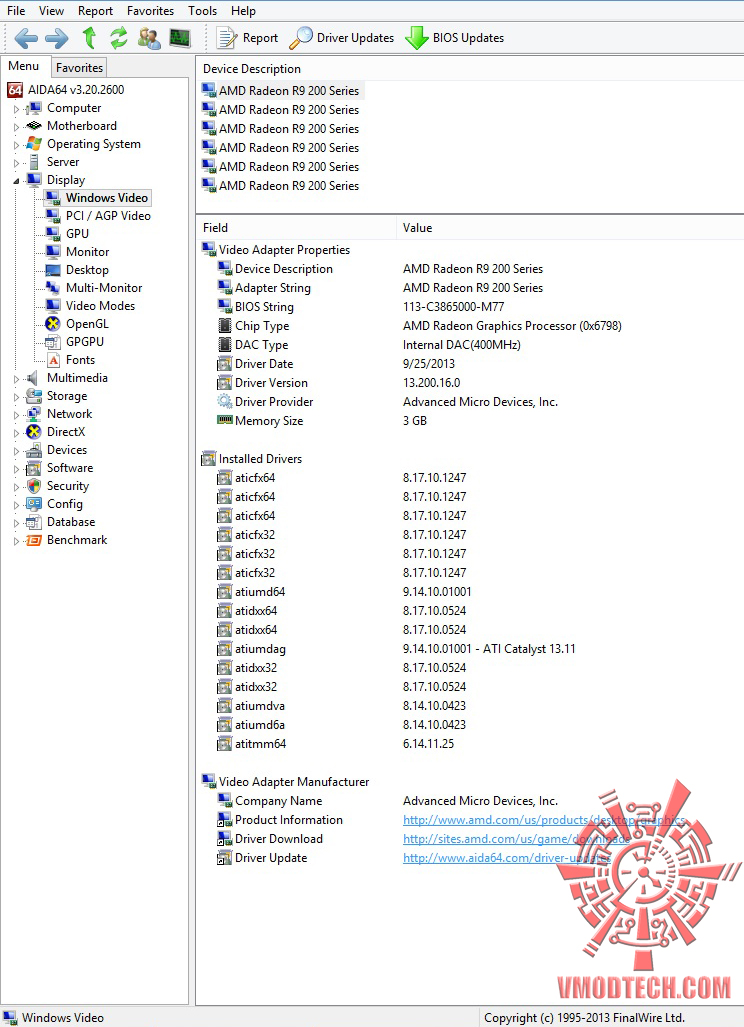This screenshot has width=744, height=1027.
Task: Expand the Config tree node
Action: click(16, 505)
